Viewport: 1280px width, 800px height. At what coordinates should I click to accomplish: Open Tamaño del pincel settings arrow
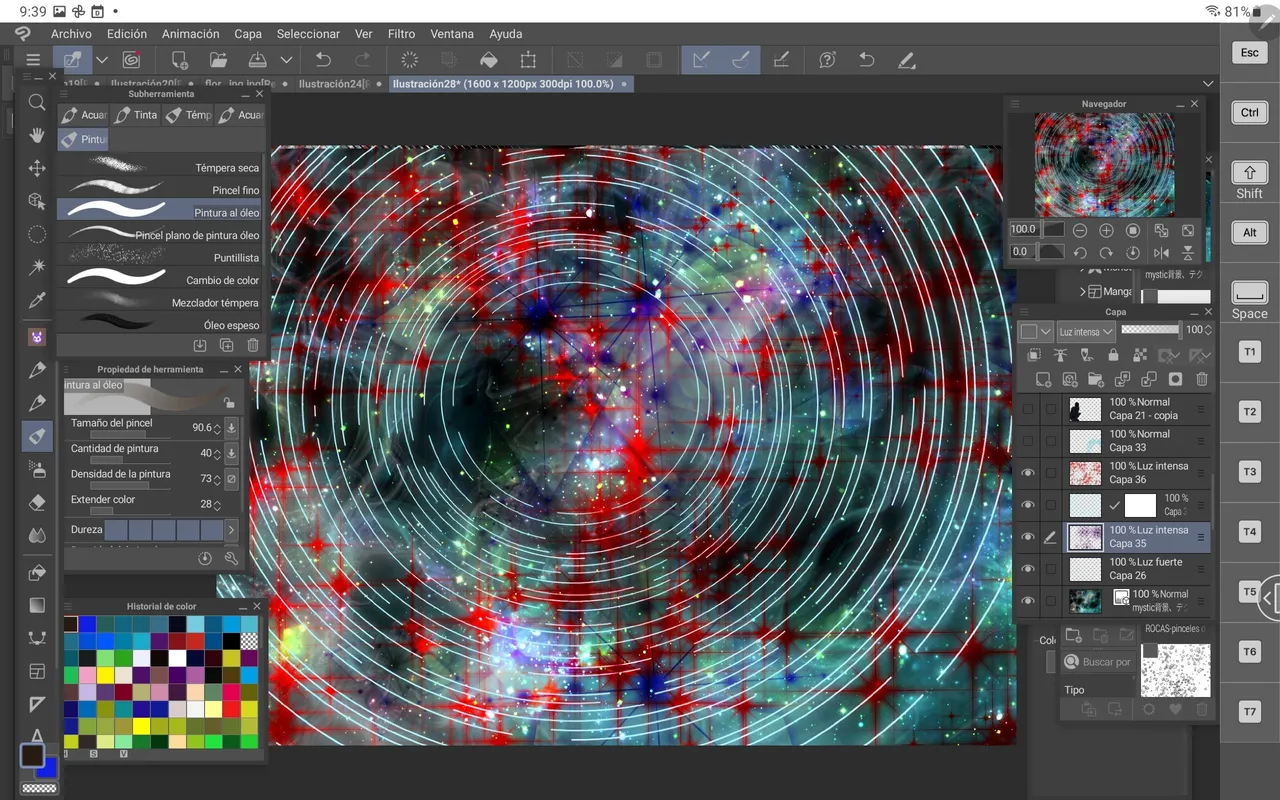(231, 427)
